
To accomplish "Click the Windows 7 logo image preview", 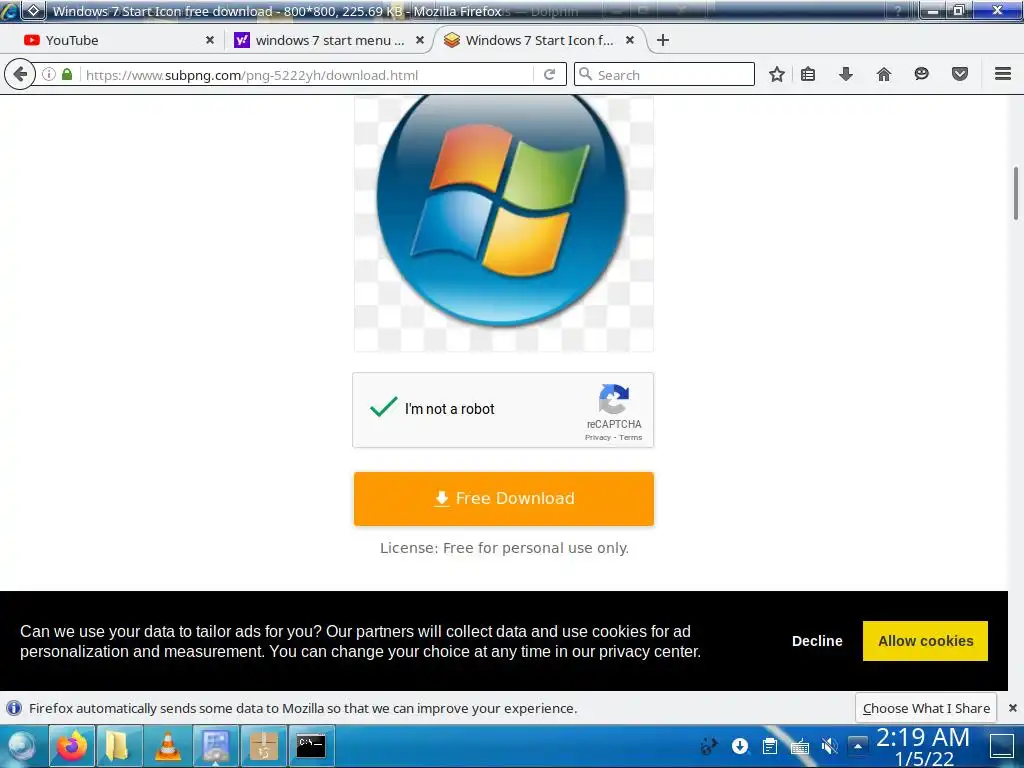I will click(504, 223).
